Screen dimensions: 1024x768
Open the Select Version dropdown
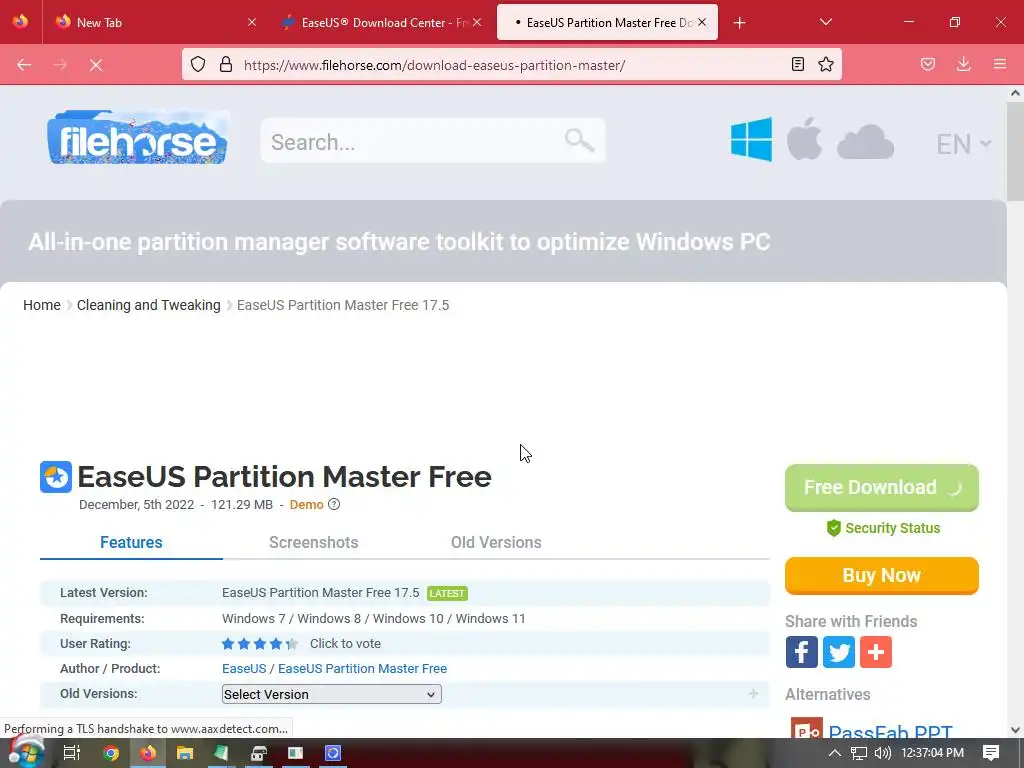332,694
